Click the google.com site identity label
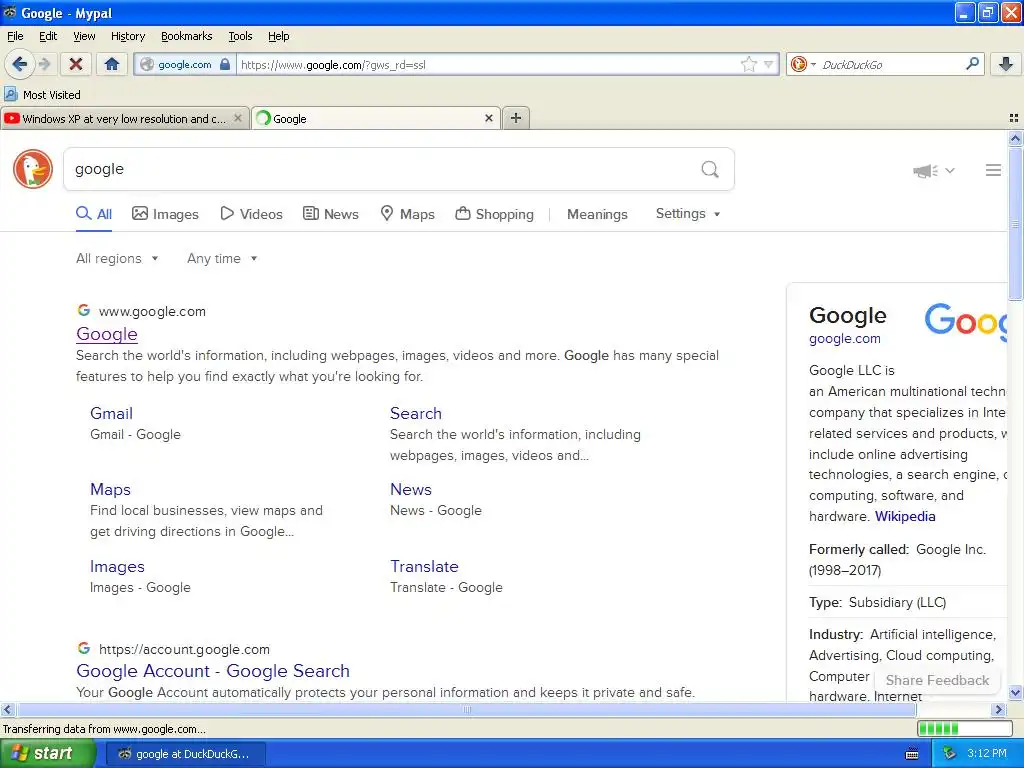This screenshot has height=768, width=1024. click(184, 65)
